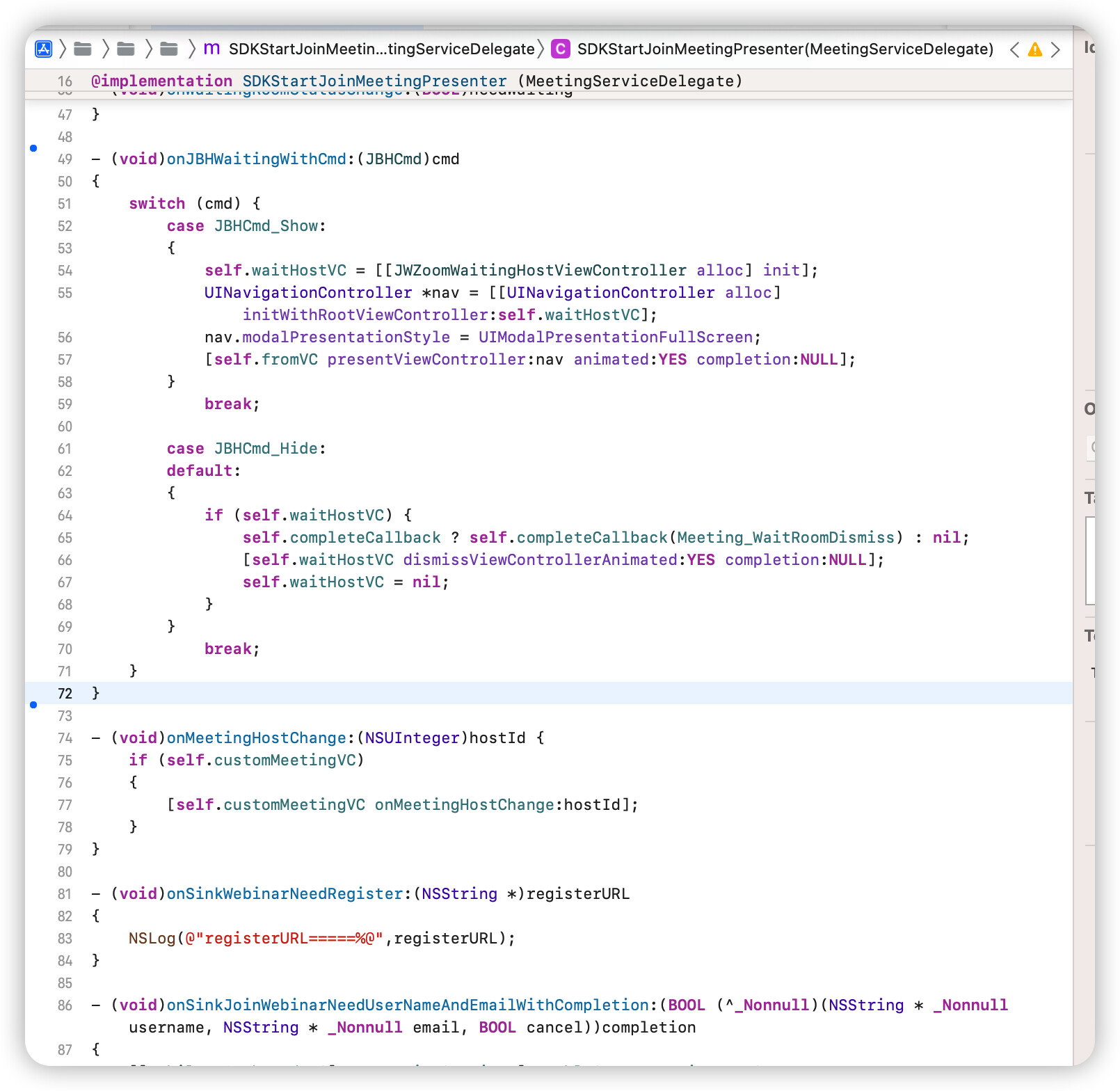Click UIModalPresentationFullScreen constant
The width and height of the screenshot is (1120, 1091).
tap(616, 337)
